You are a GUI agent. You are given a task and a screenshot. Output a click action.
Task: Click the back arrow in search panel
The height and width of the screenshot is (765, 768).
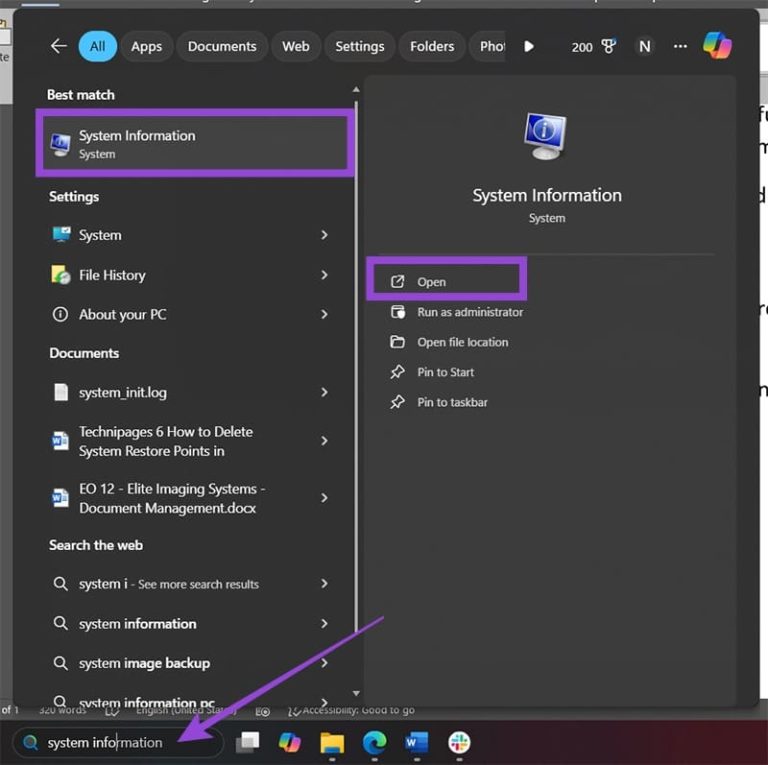pos(58,46)
